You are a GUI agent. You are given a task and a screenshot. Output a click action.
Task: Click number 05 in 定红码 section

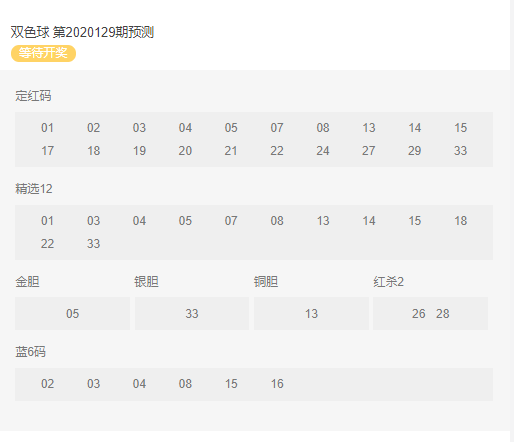click(231, 128)
